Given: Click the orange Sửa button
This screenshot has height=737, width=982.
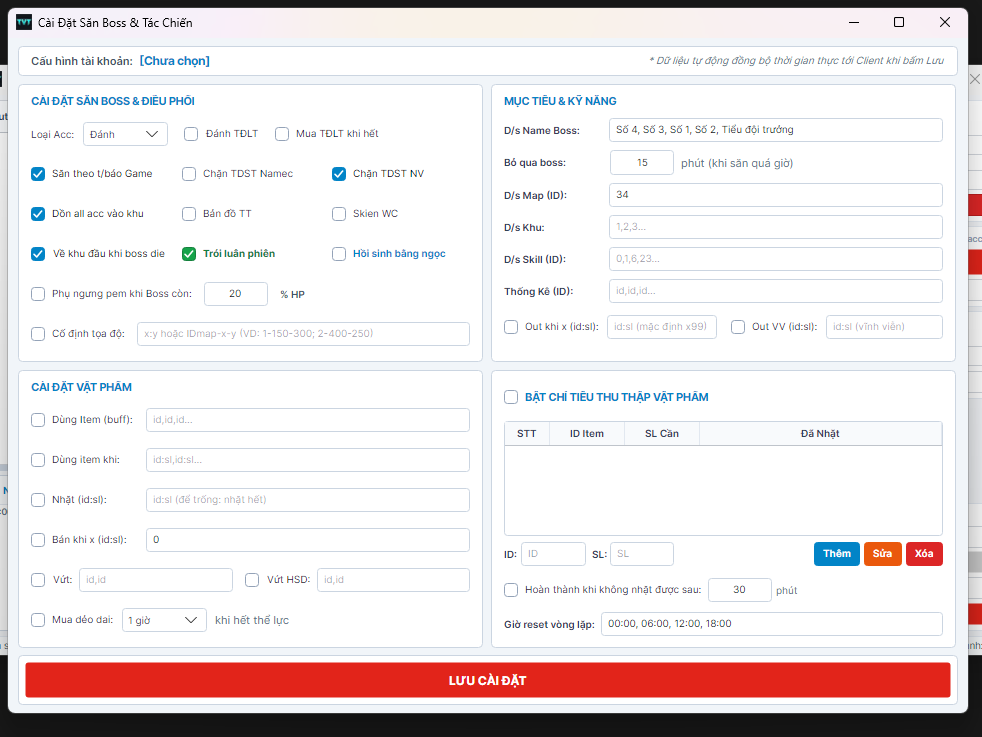Looking at the screenshot, I should 882,554.
